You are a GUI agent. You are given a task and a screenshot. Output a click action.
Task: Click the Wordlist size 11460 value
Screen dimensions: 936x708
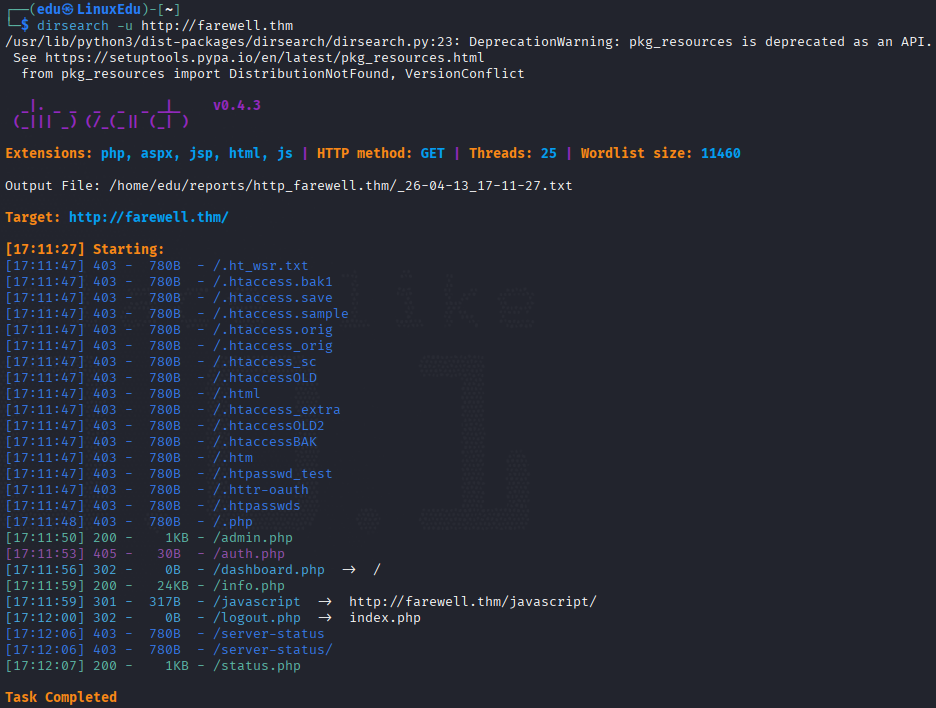point(721,153)
